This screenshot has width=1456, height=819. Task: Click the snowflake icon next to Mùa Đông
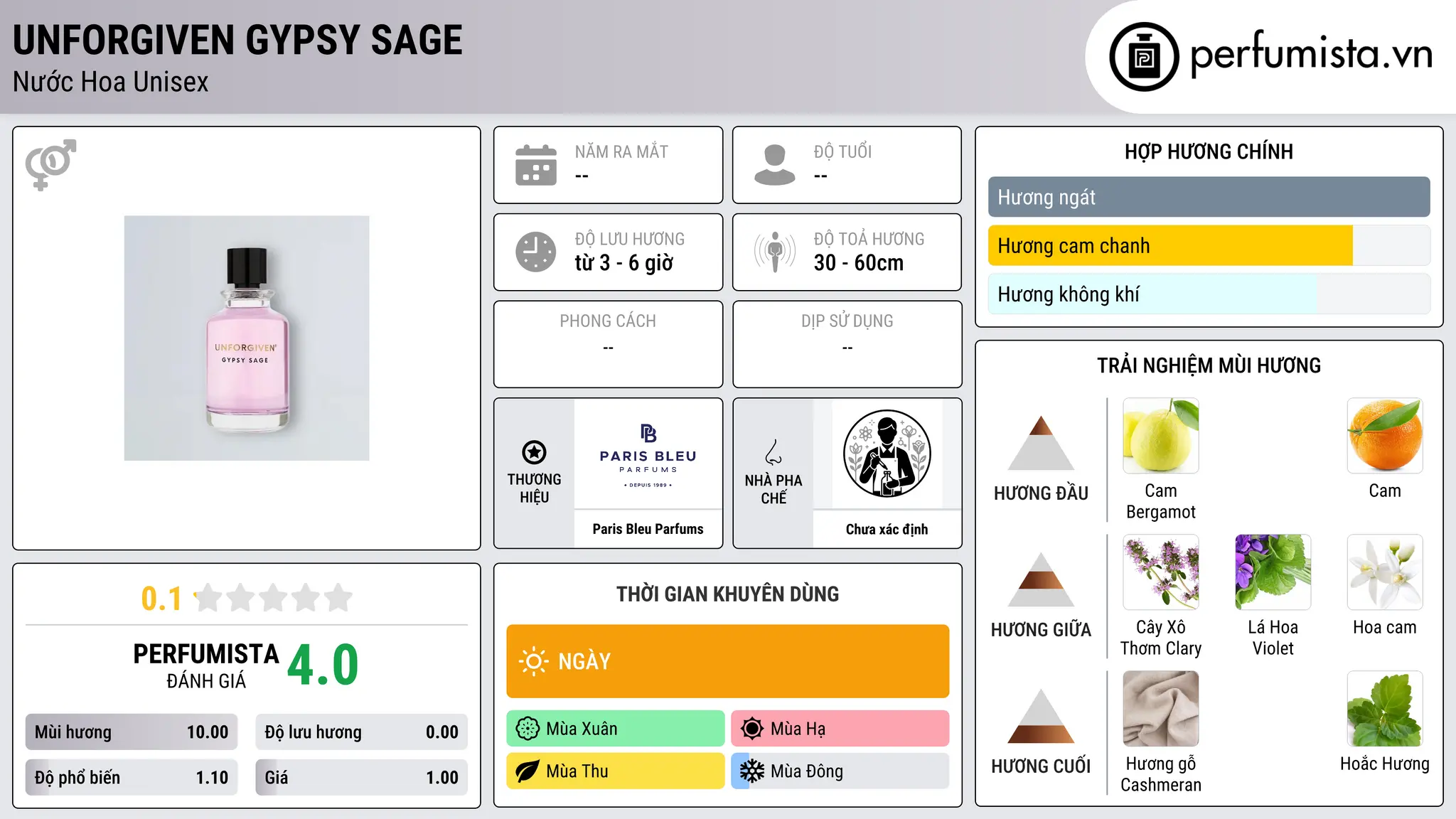(x=752, y=771)
